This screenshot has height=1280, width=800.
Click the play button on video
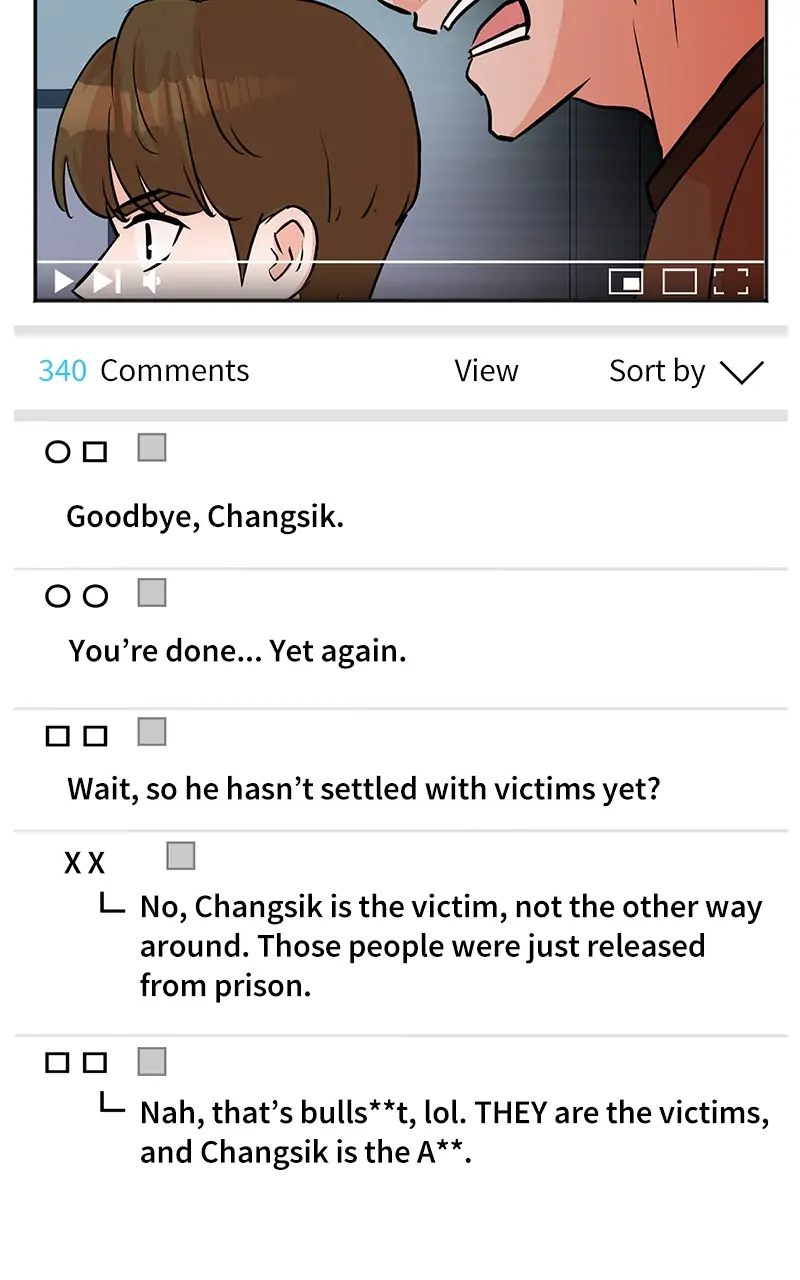pyautogui.click(x=64, y=281)
